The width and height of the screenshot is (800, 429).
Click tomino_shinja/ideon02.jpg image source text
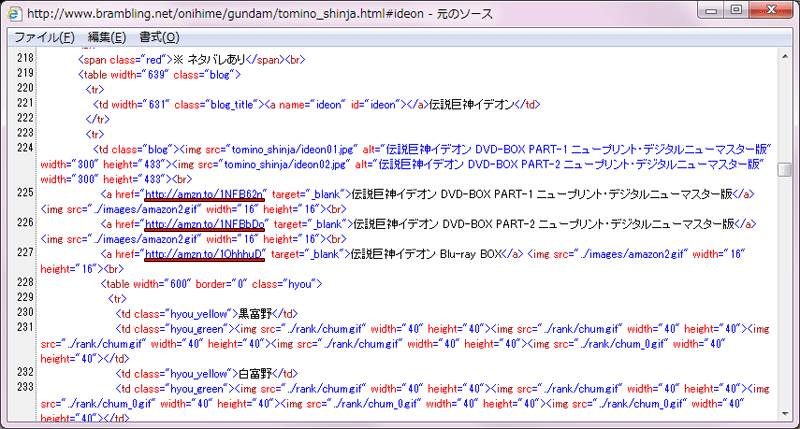tap(285, 164)
